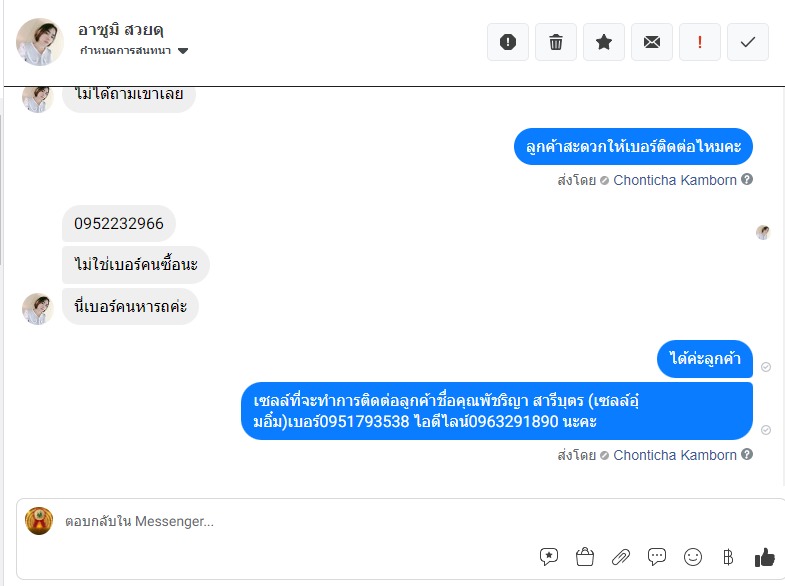Viewport: 785px width, 586px height.
Task: Attach a file with the paperclip icon
Action: 621,556
